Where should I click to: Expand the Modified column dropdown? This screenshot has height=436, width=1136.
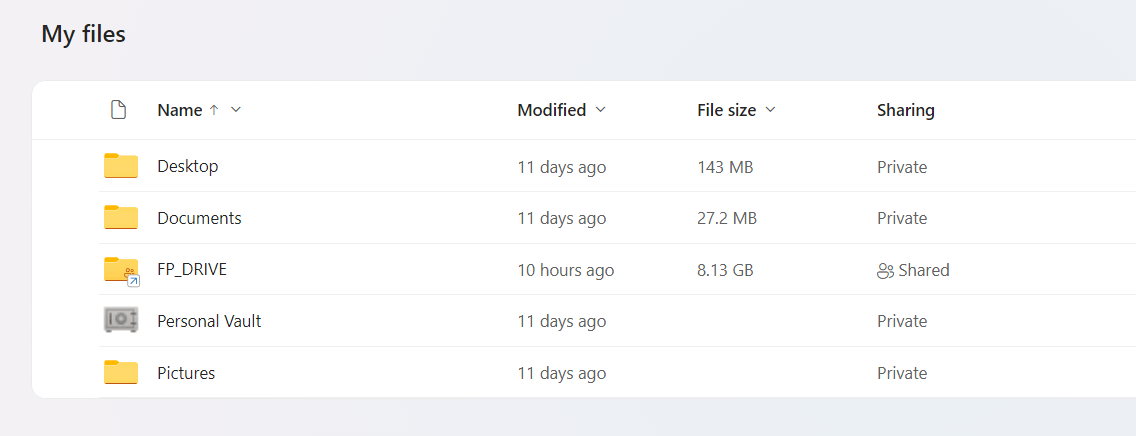pyautogui.click(x=600, y=110)
